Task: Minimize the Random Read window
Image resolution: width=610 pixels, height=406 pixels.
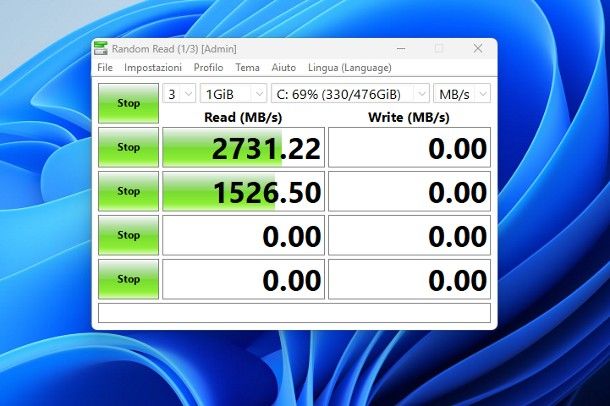Action: click(401, 49)
